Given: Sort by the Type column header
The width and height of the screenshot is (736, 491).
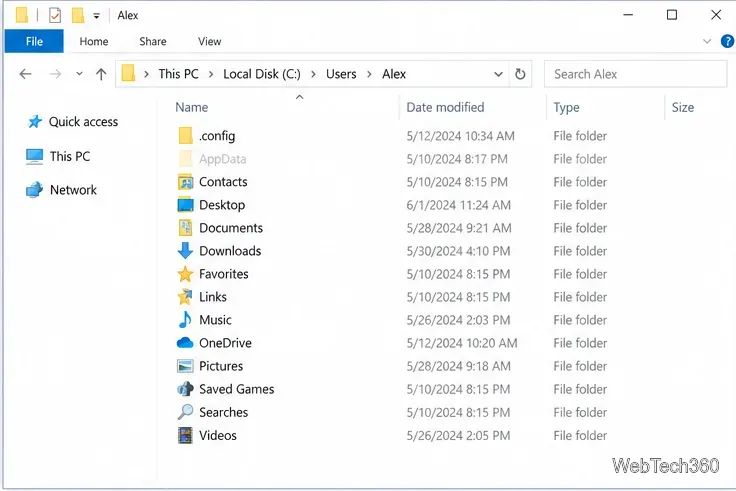Looking at the screenshot, I should (566, 107).
